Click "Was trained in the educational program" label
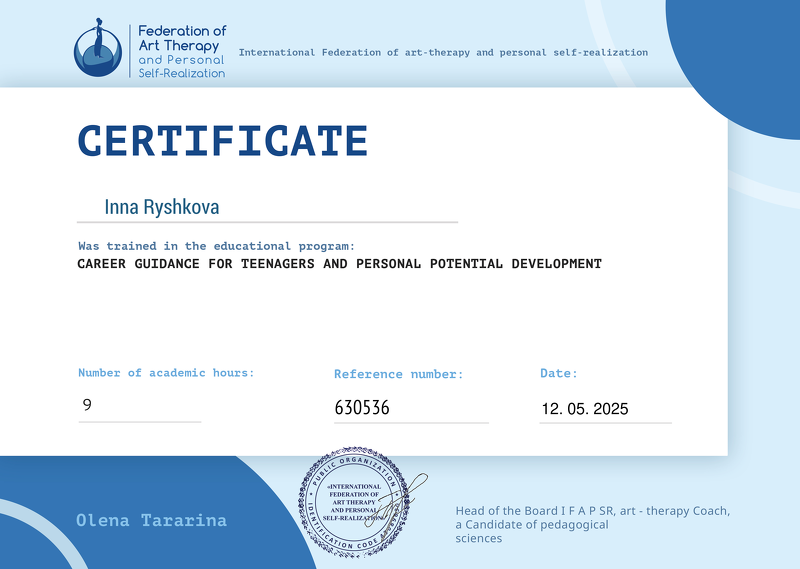Screen dimensions: 800x569 coord(217,246)
